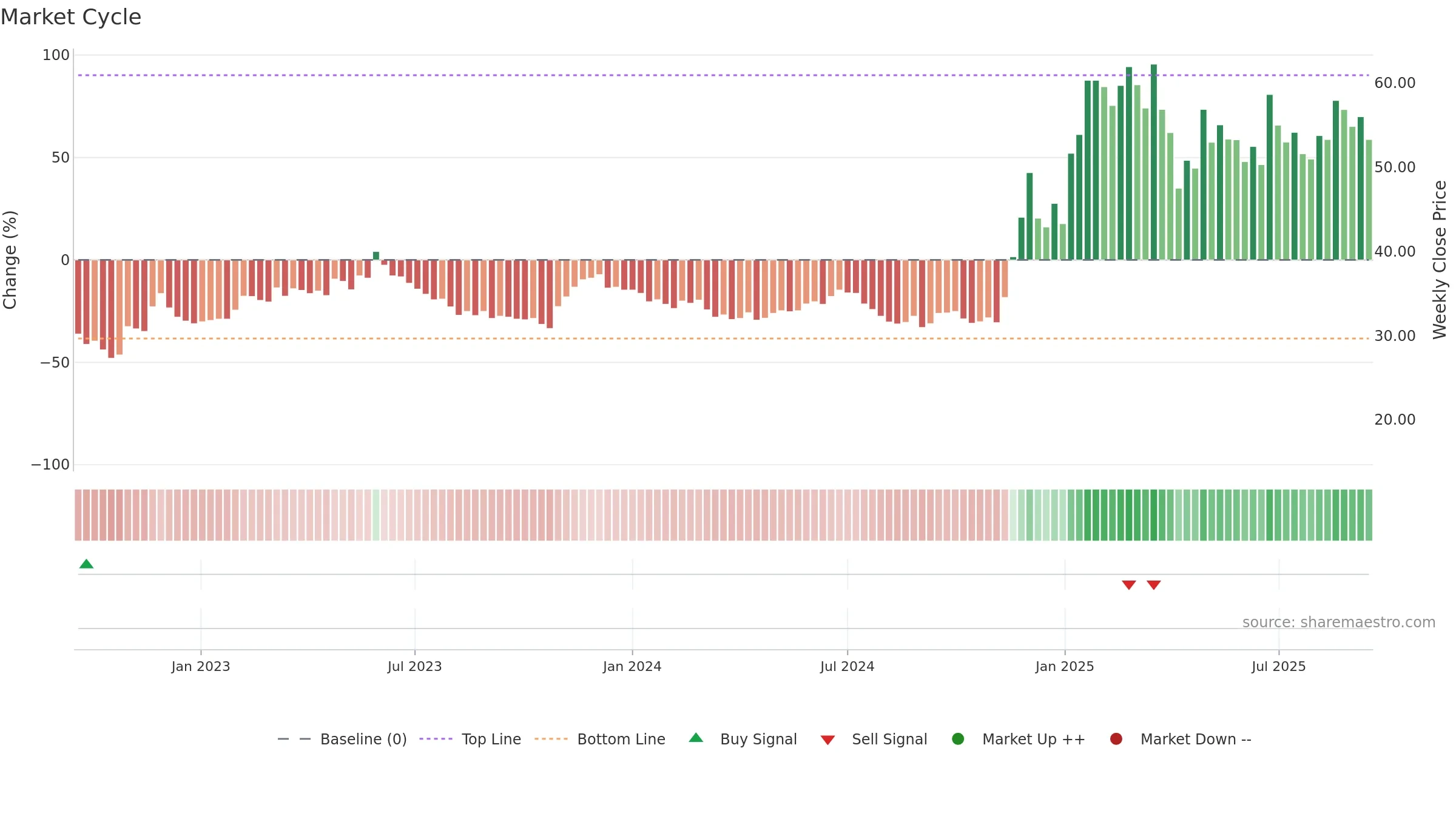Click the Jul 2023 axis label

[x=415, y=667]
